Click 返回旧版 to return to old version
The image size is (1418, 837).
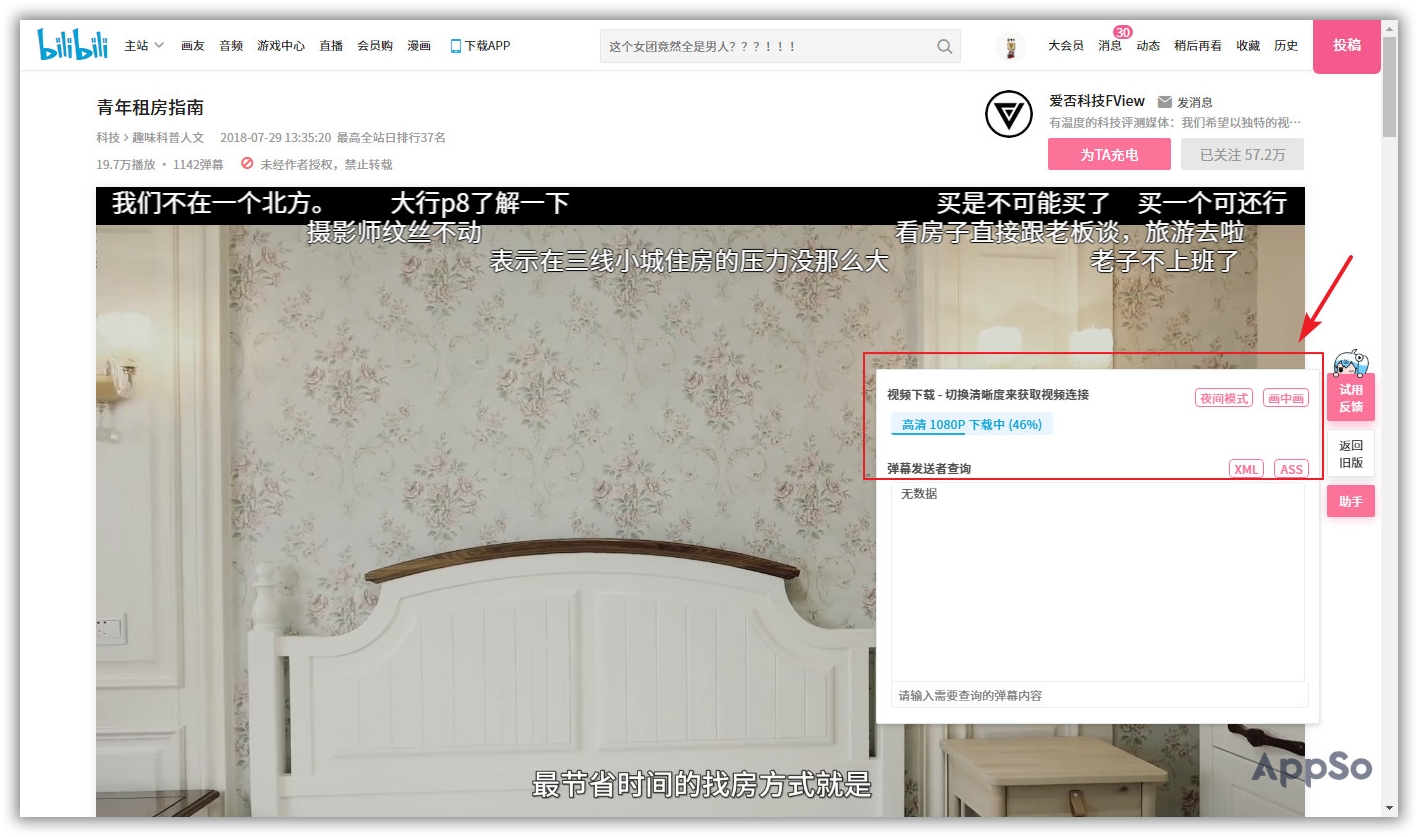[x=1351, y=452]
